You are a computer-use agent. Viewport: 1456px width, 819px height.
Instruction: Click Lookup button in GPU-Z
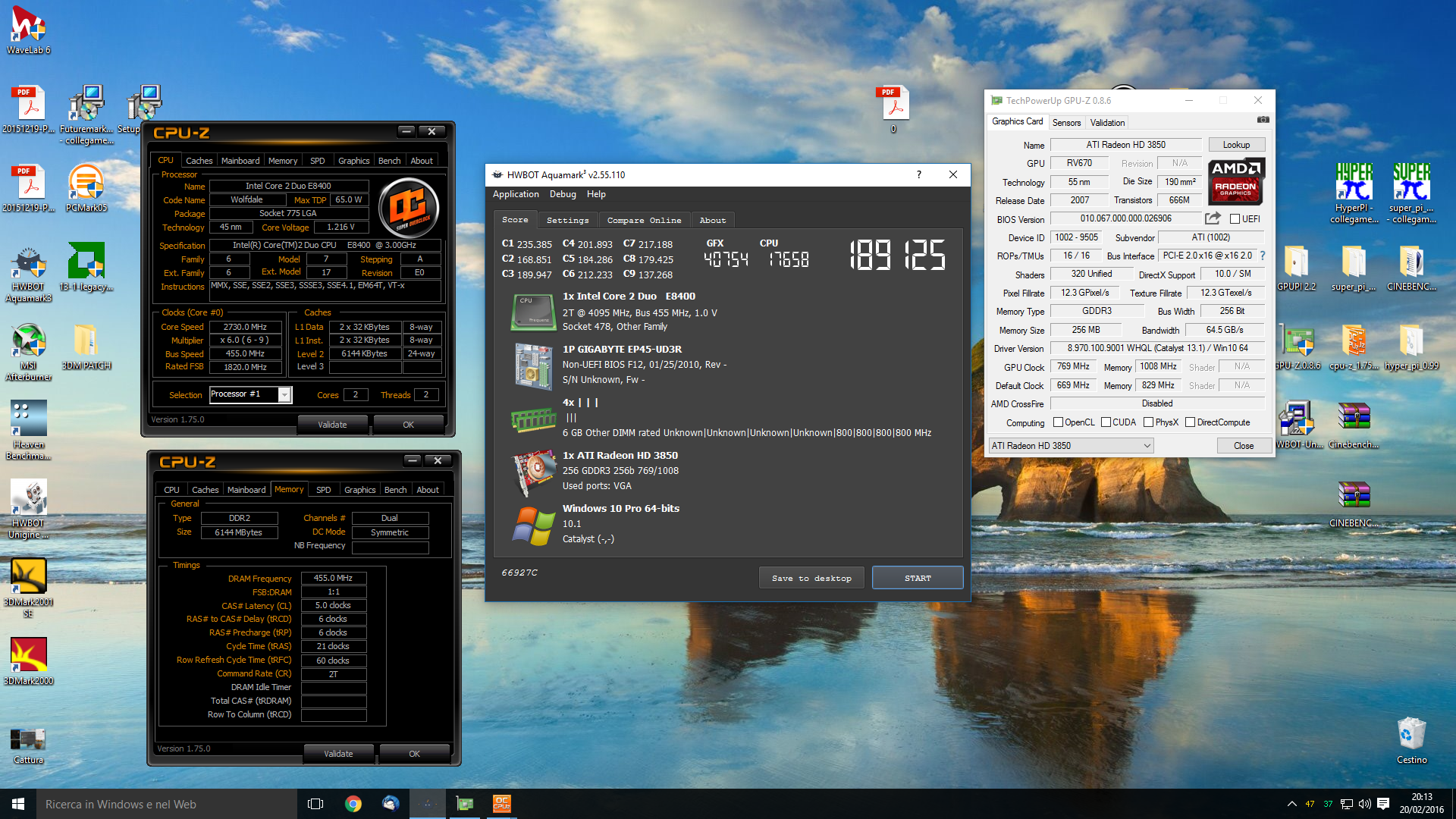click(1236, 144)
